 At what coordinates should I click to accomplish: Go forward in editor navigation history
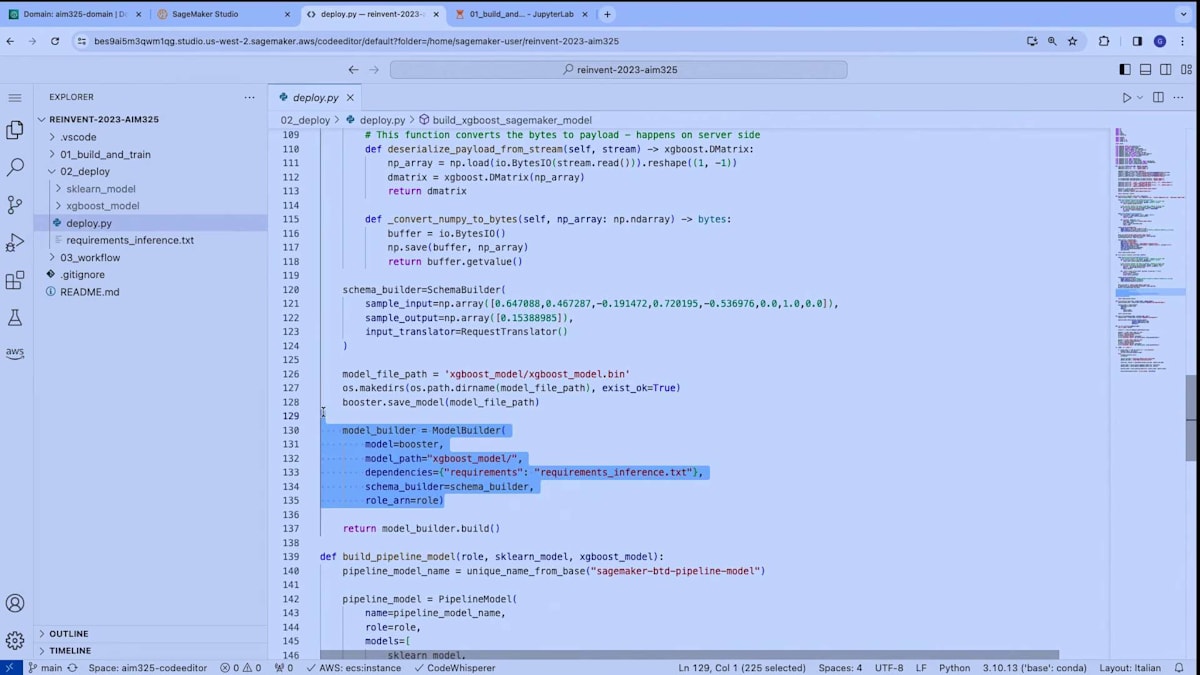click(x=375, y=70)
